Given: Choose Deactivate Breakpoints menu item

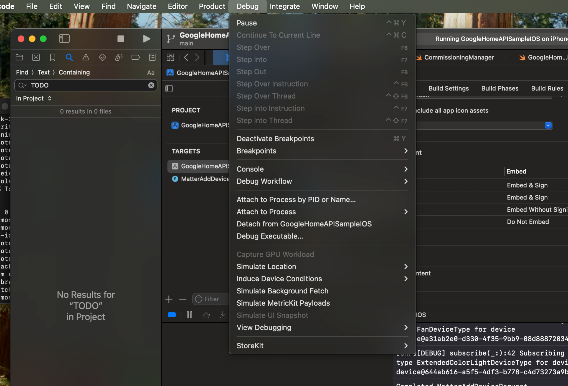Looking at the screenshot, I should pos(322,139).
